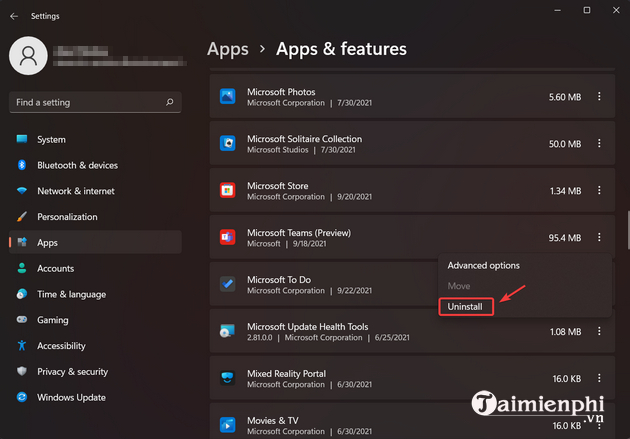Click the Update Health Tools icon
Image resolution: width=630 pixels, height=439 pixels.
pos(227,331)
